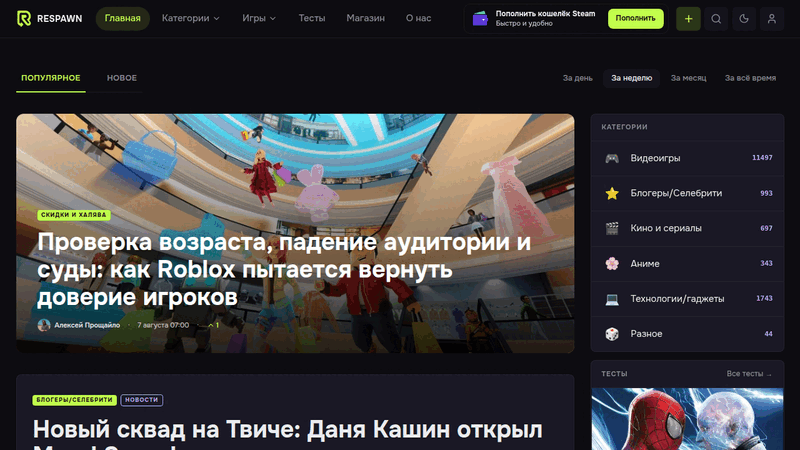The width and height of the screenshot is (800, 450).
Task: Filter by За день
Action: click(x=578, y=78)
